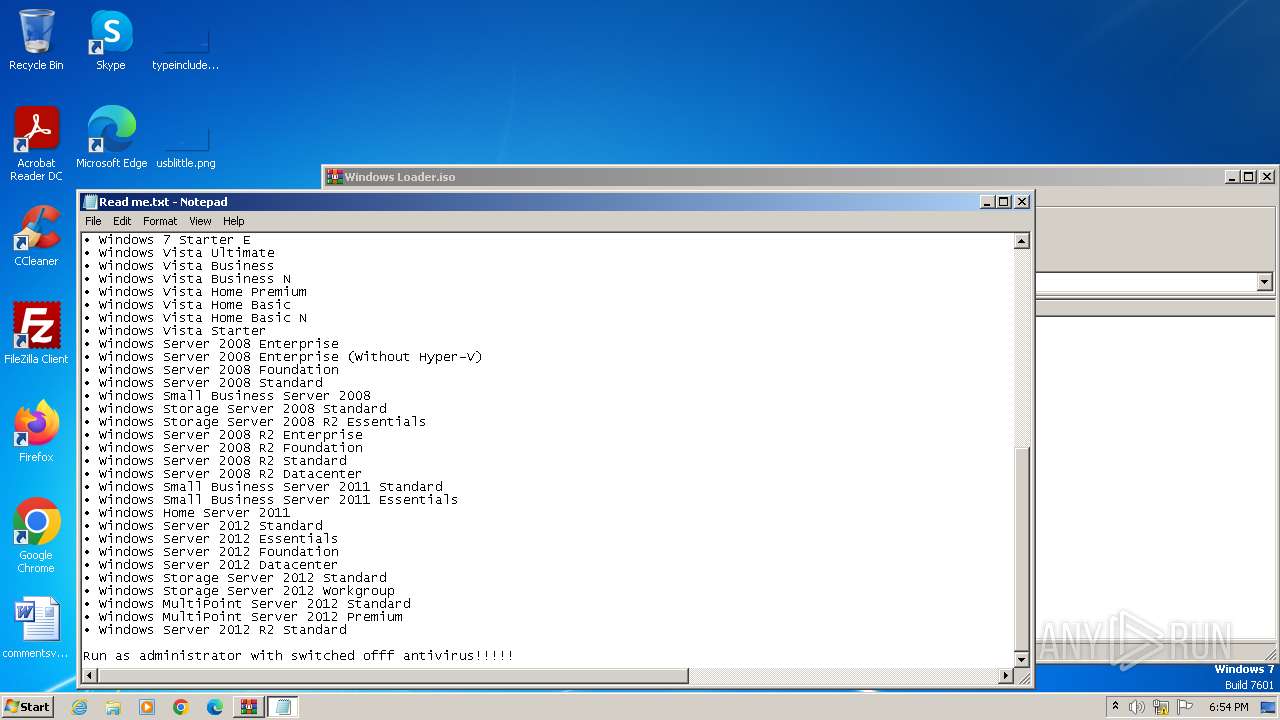Screen dimensions: 1280x720
Task: Launch CCleaner from the desktop
Action: pyautogui.click(x=36, y=236)
